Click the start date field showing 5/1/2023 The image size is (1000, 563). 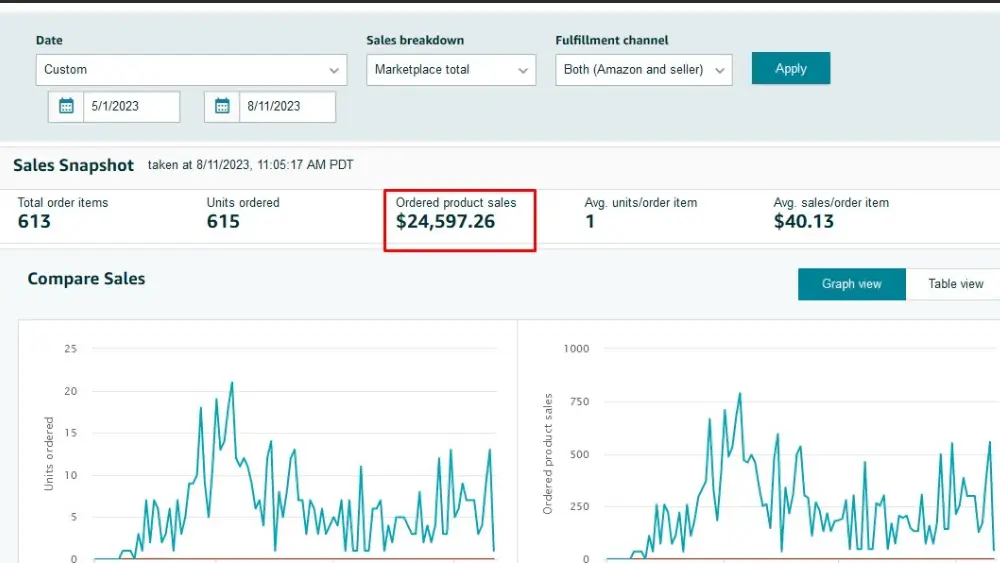click(x=130, y=106)
